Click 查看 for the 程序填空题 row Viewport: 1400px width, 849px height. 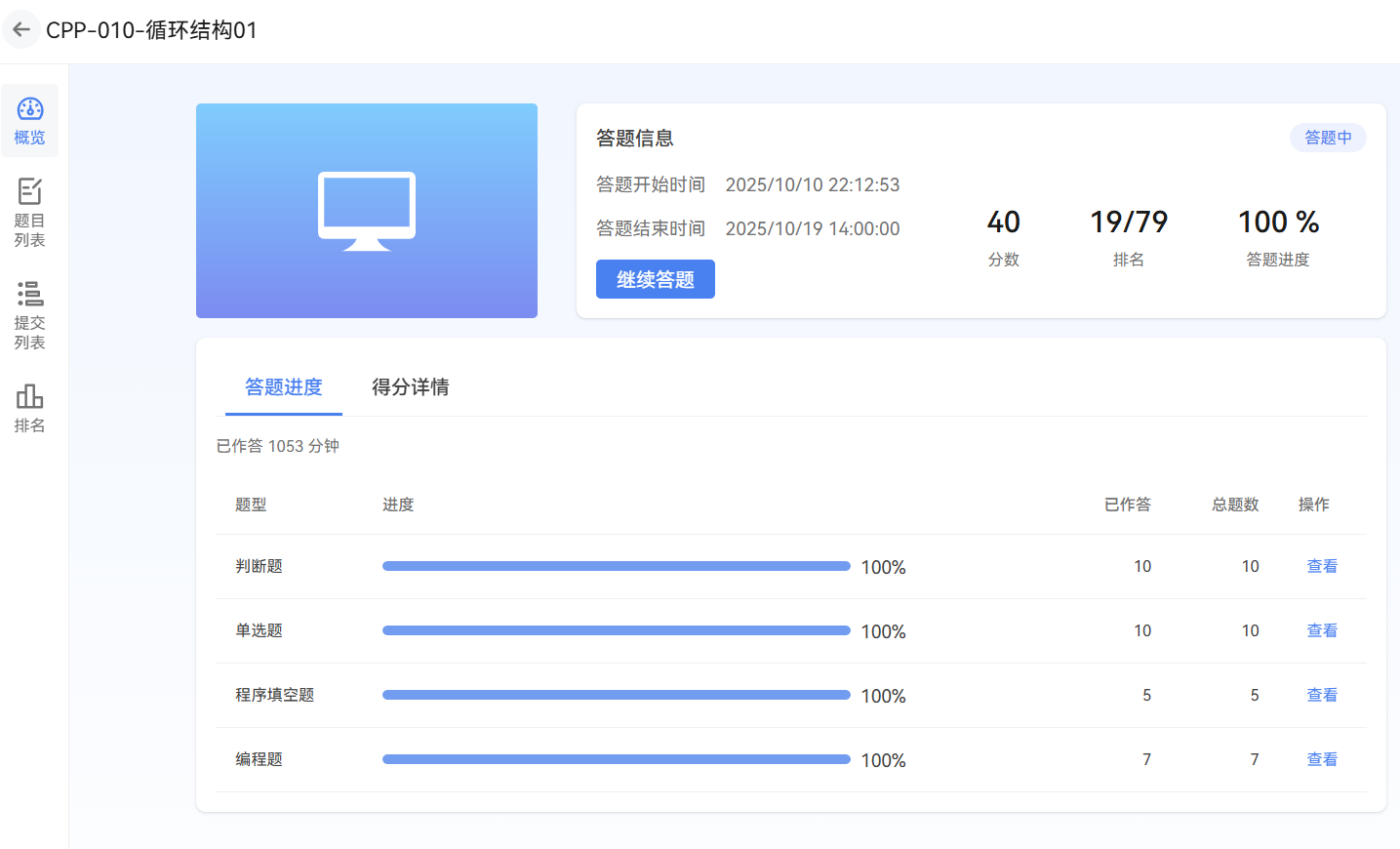click(x=1322, y=695)
